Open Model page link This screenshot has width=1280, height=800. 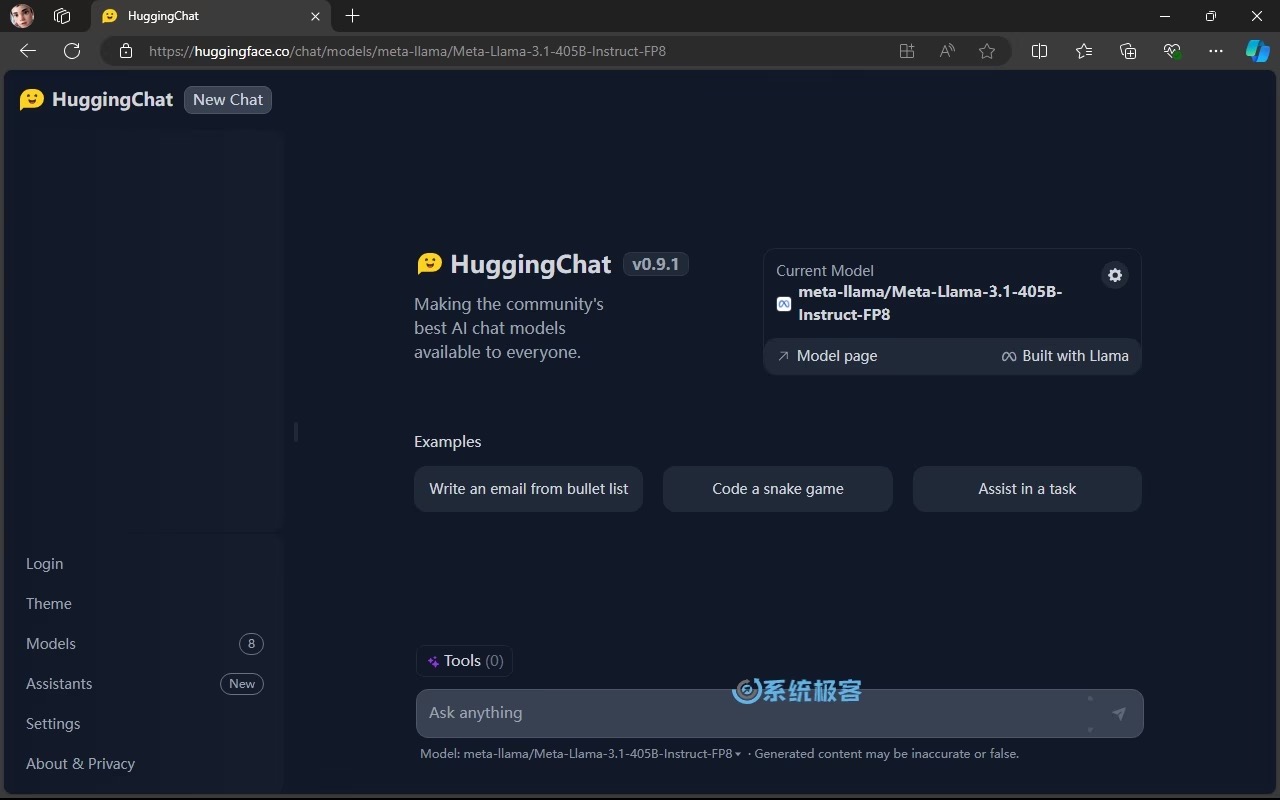coord(827,356)
